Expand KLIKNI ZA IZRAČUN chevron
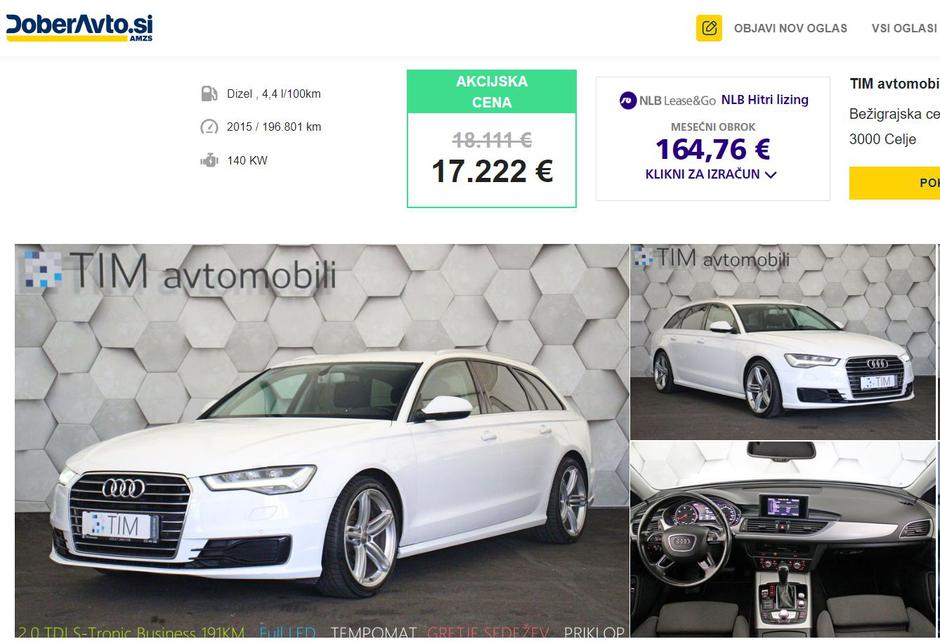The width and height of the screenshot is (940, 644). [x=771, y=174]
